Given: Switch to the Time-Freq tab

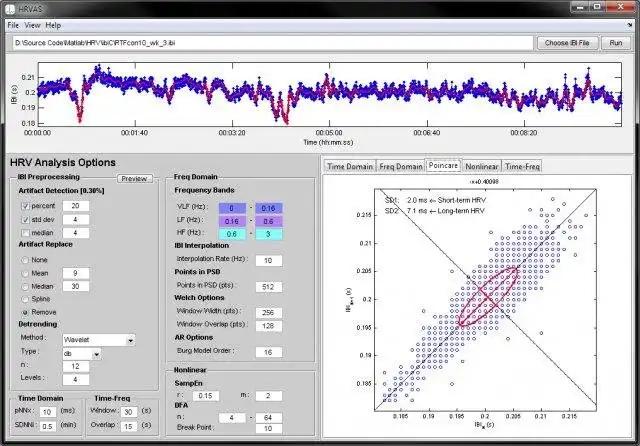Looking at the screenshot, I should (x=522, y=166).
